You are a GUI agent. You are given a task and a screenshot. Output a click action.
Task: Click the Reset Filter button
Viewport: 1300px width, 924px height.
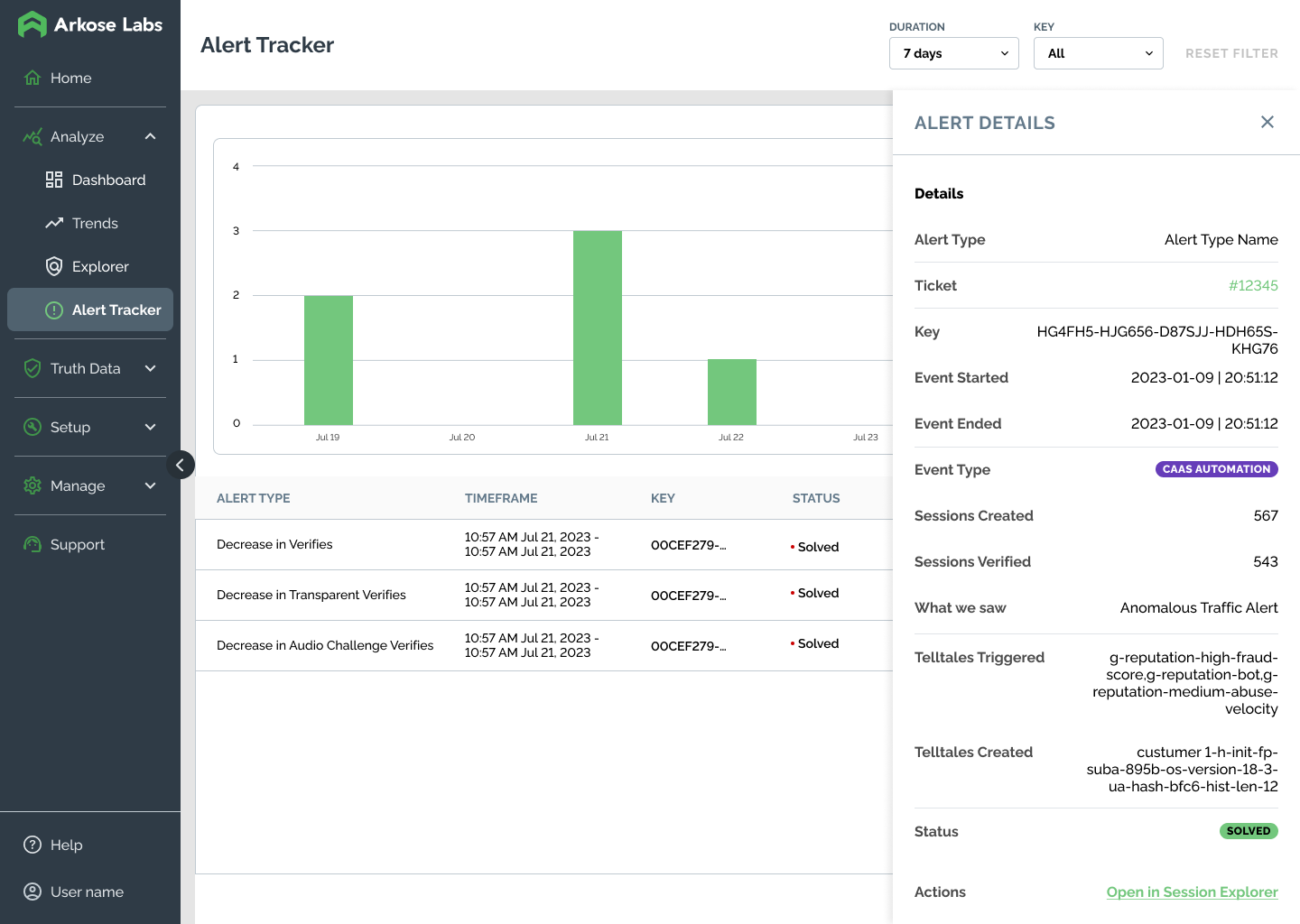tap(1231, 53)
